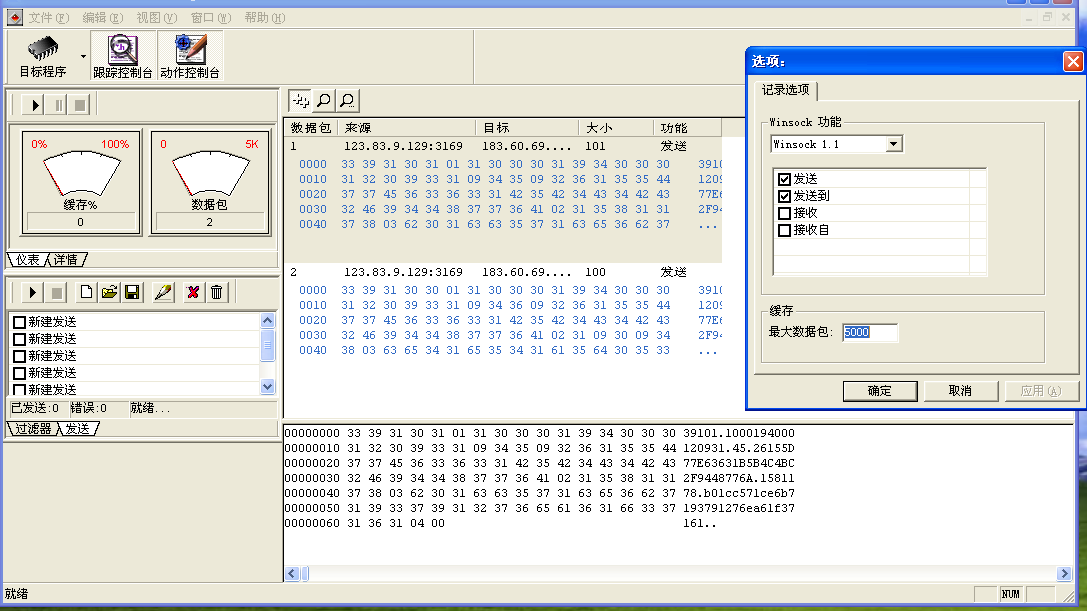
Task: Click the 数据包 gauge meter
Action: 210,182
